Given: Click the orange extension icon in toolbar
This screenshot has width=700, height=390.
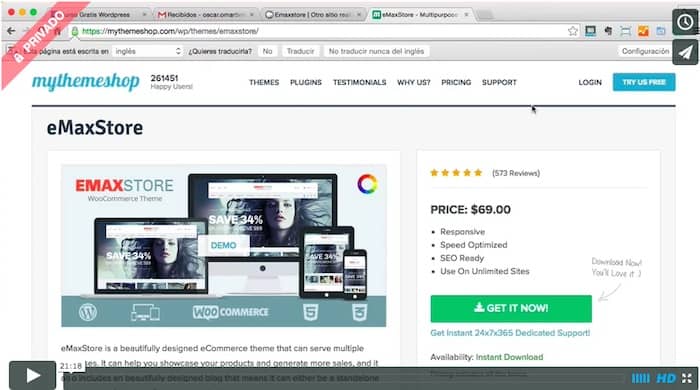Looking at the screenshot, I should [x=643, y=31].
